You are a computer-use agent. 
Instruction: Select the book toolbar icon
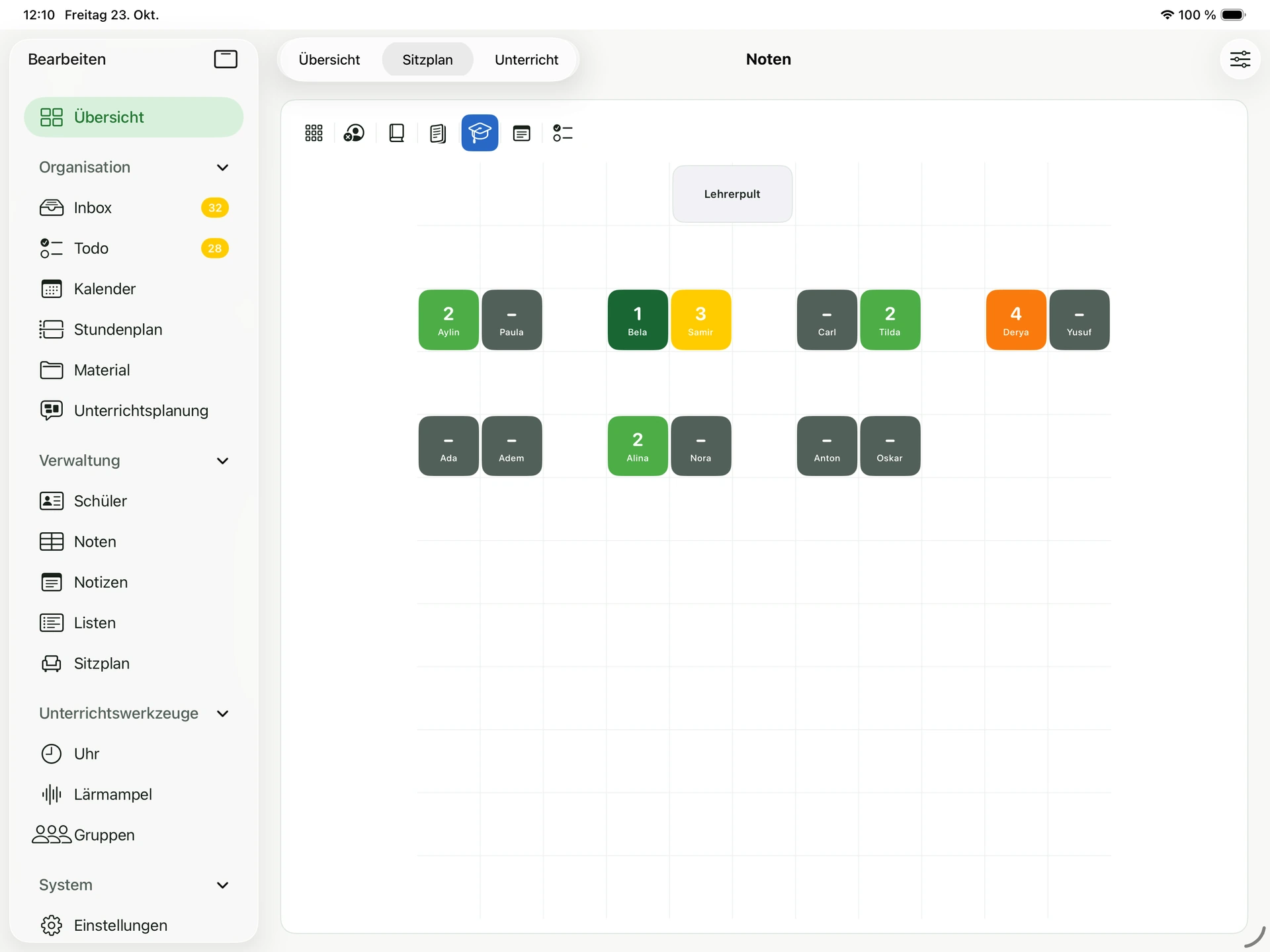397,133
